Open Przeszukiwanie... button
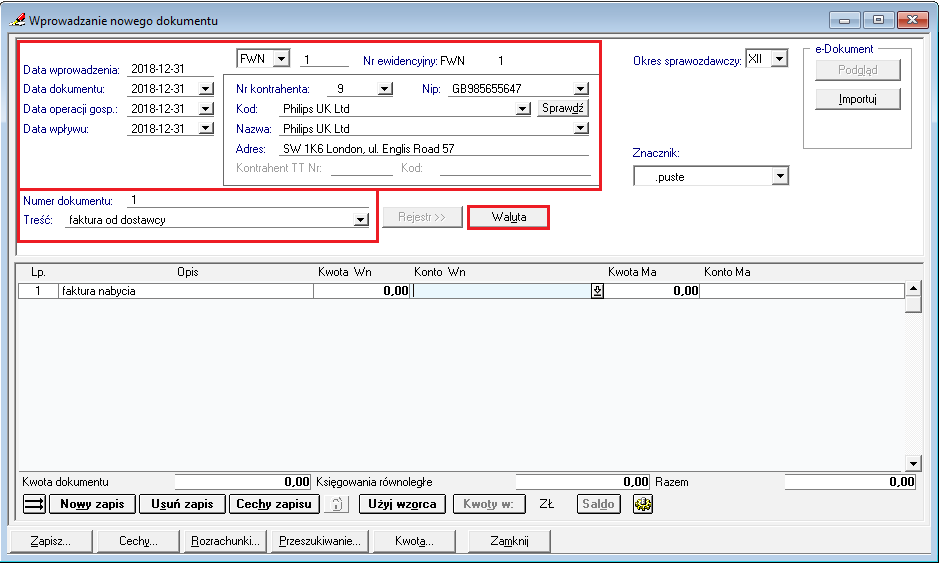The width and height of the screenshot is (943, 567). tap(320, 541)
